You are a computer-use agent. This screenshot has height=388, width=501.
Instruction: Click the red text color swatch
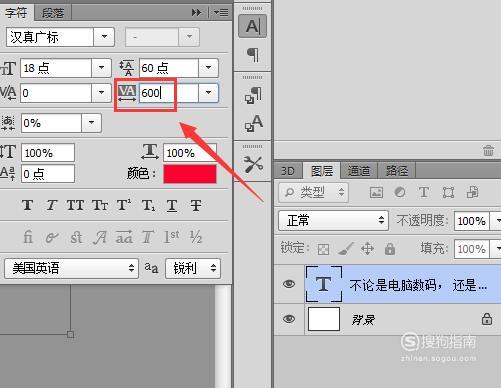[x=190, y=174]
